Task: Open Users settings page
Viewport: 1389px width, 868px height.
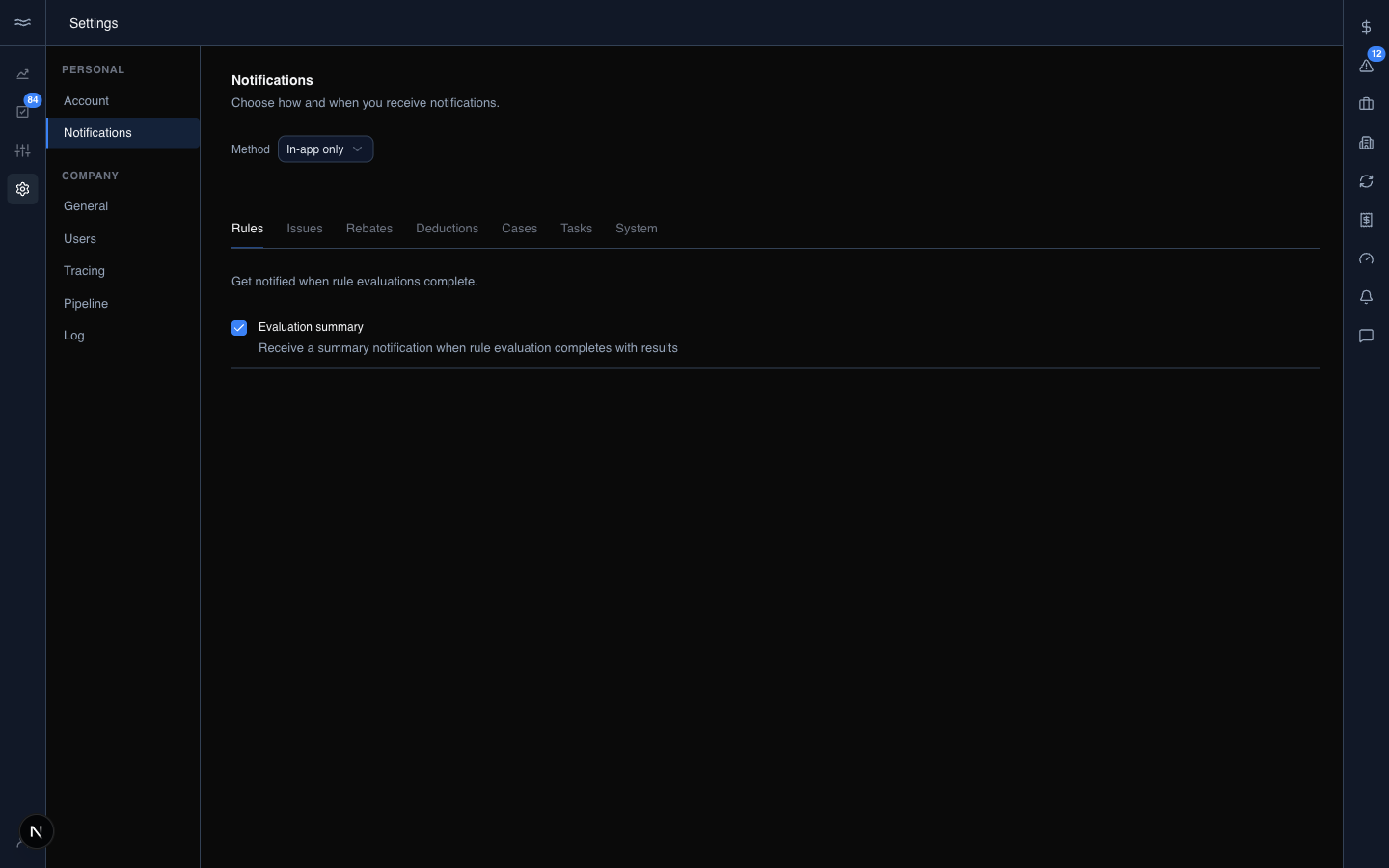Action: click(x=123, y=239)
